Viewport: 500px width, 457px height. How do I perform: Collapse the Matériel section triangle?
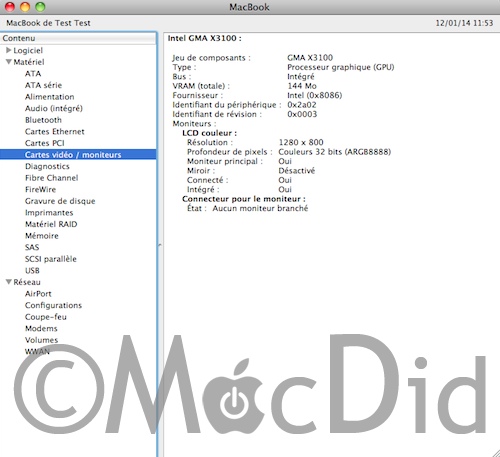pyautogui.click(x=9, y=62)
